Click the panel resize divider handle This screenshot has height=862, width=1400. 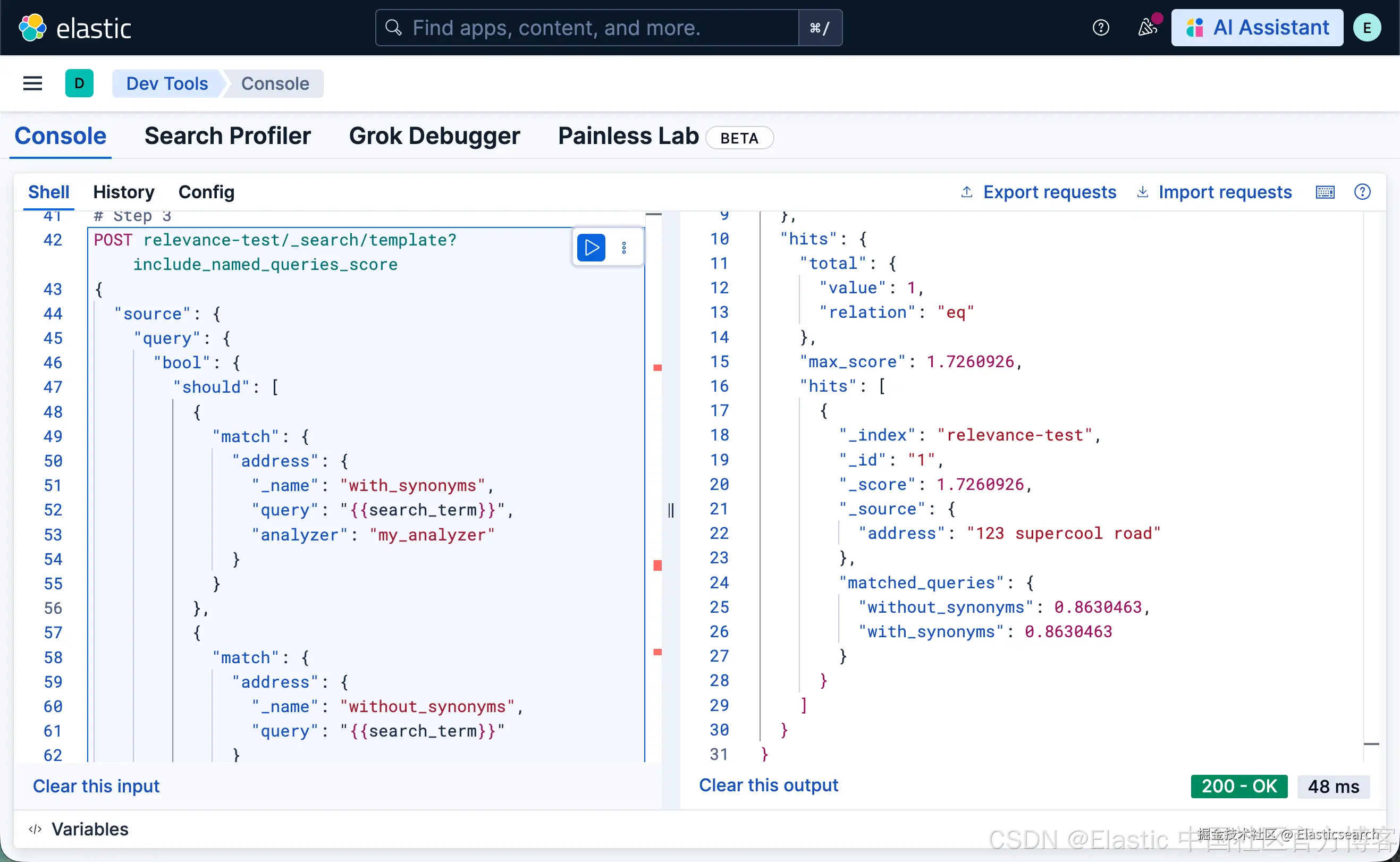[x=671, y=510]
